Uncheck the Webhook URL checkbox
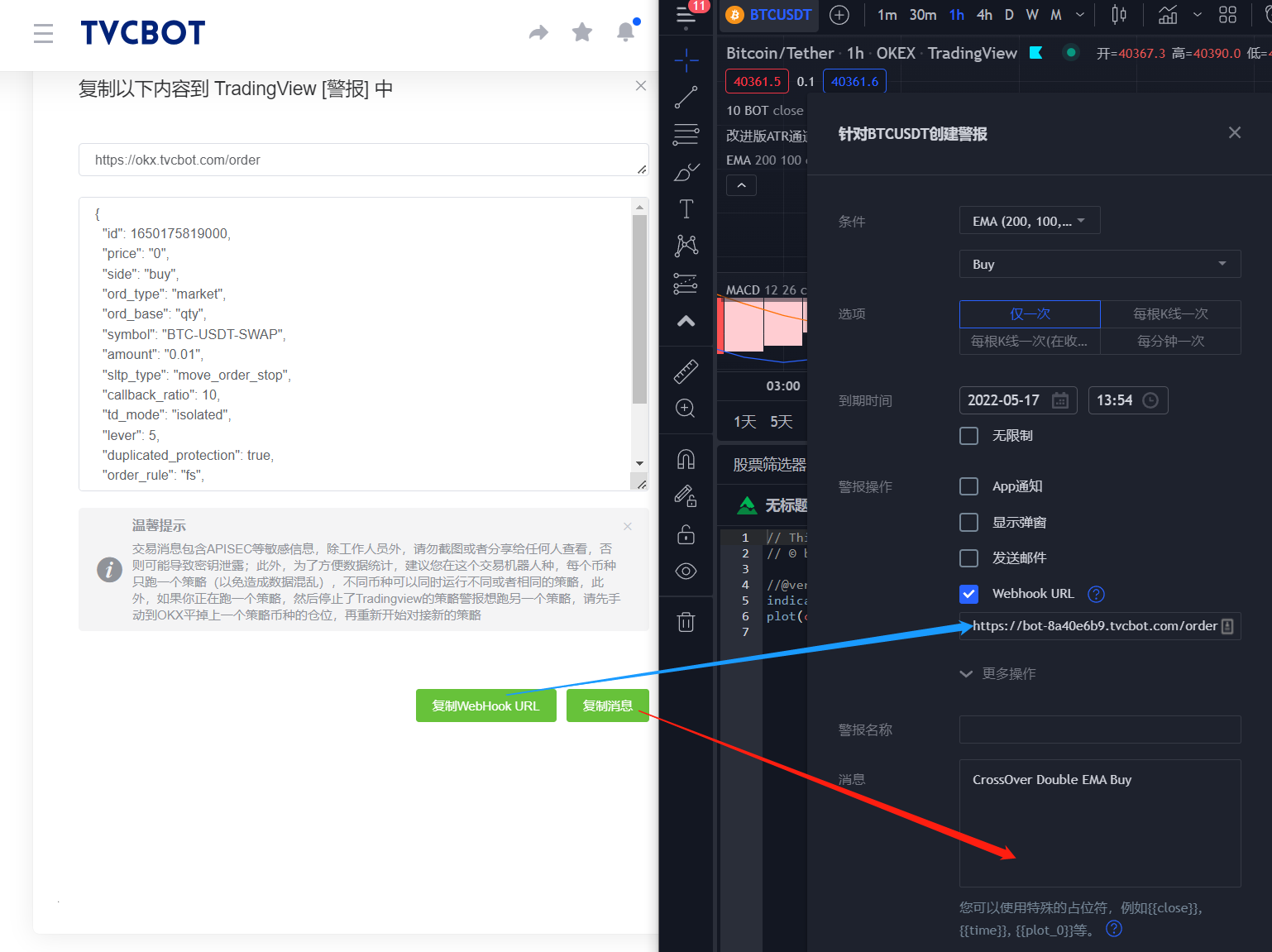 pos(968,594)
